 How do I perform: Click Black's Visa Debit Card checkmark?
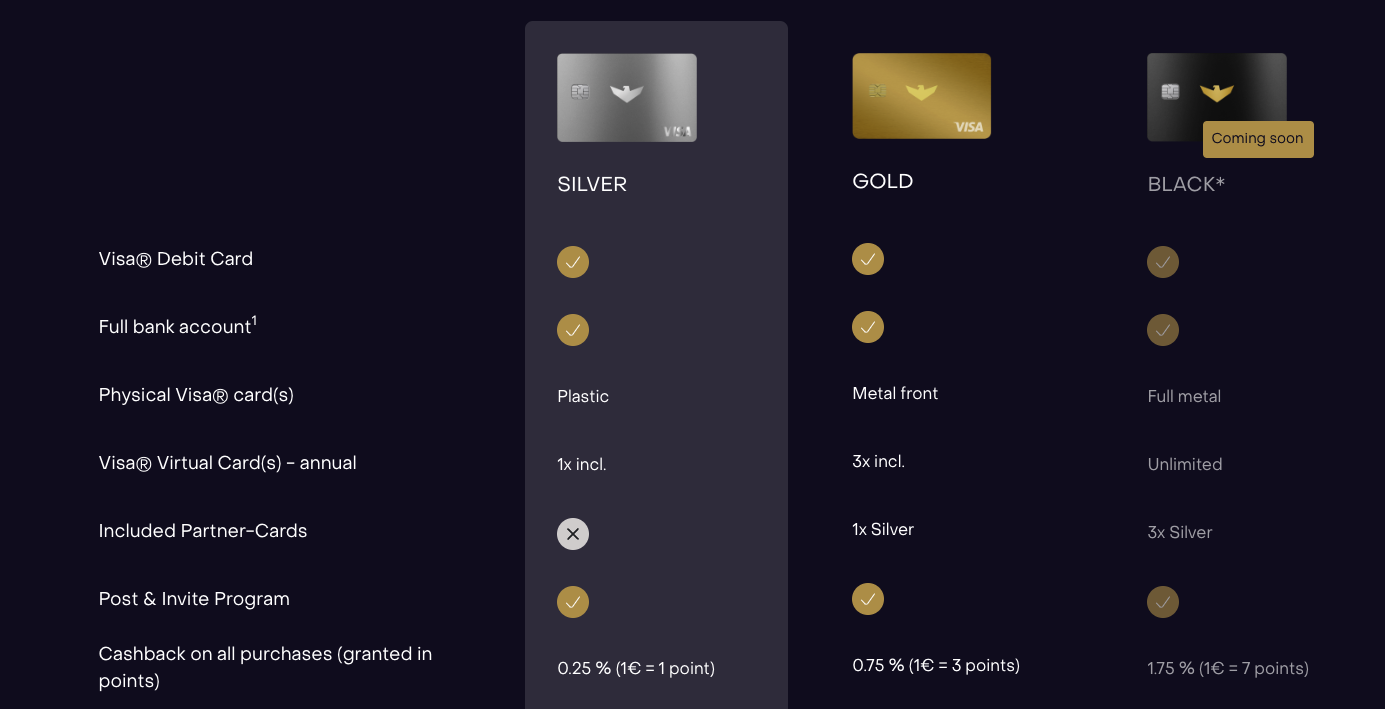1163,262
